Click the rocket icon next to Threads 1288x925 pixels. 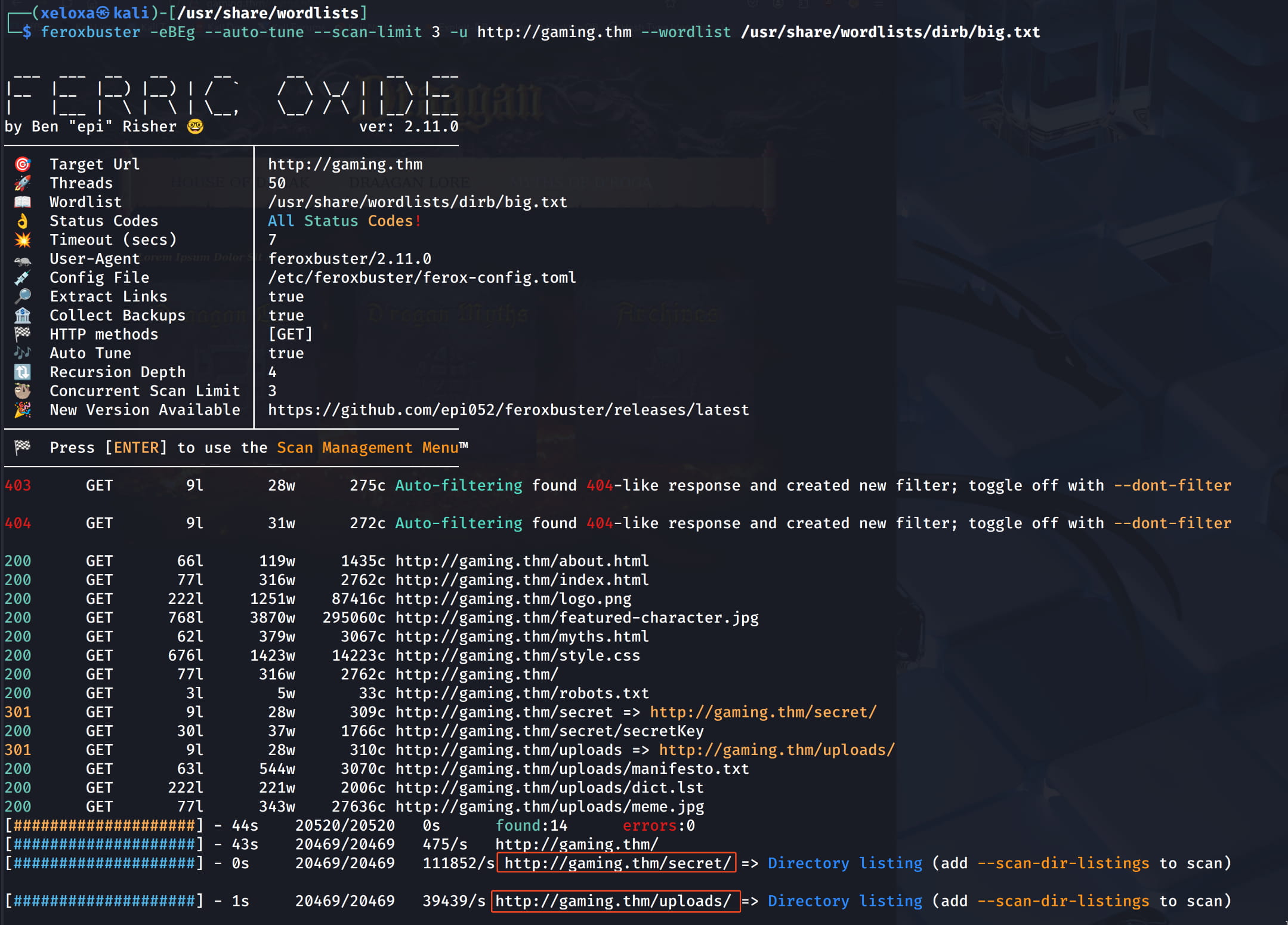tap(23, 183)
